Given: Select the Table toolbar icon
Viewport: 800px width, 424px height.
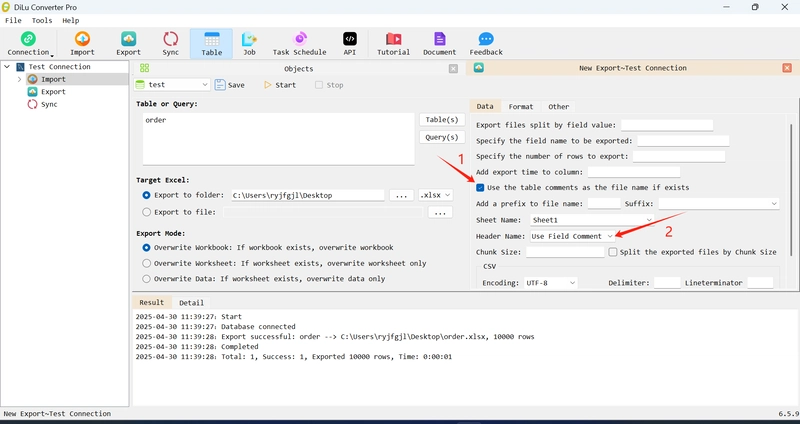Looking at the screenshot, I should click(x=211, y=39).
